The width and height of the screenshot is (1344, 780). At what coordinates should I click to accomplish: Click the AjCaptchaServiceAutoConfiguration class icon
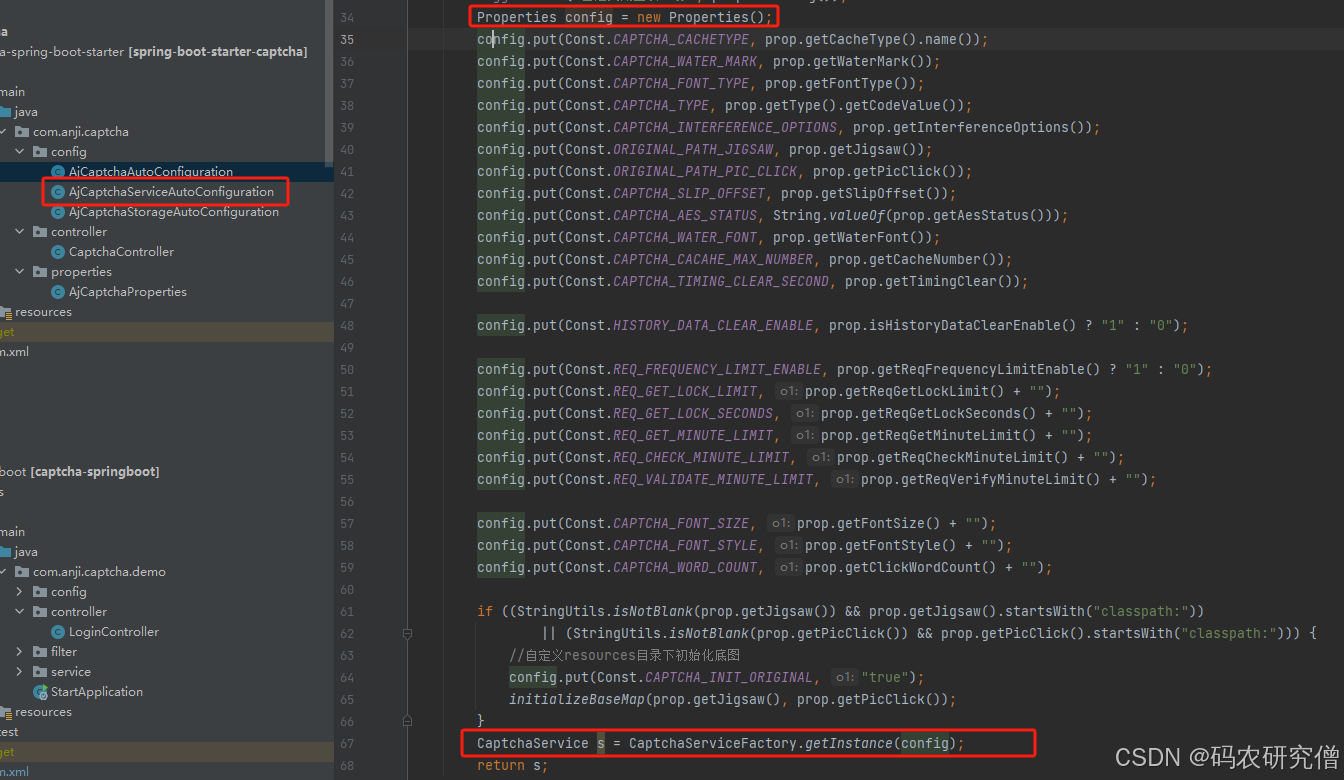(x=58, y=192)
